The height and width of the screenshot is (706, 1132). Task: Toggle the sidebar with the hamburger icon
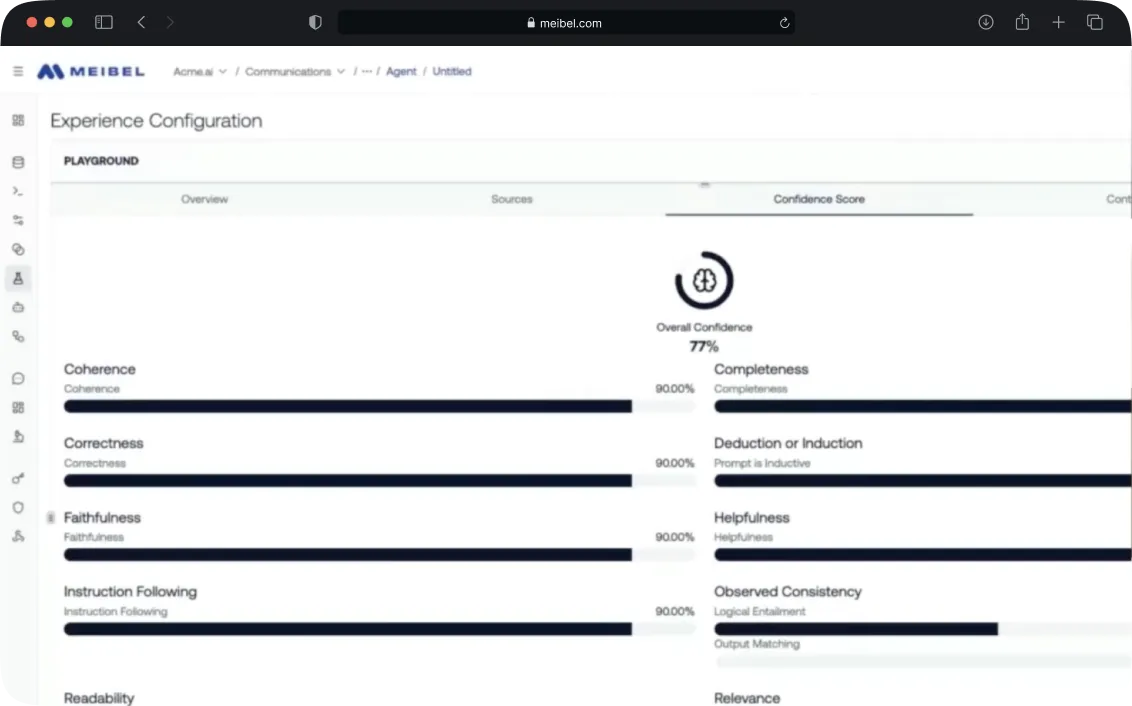point(17,71)
